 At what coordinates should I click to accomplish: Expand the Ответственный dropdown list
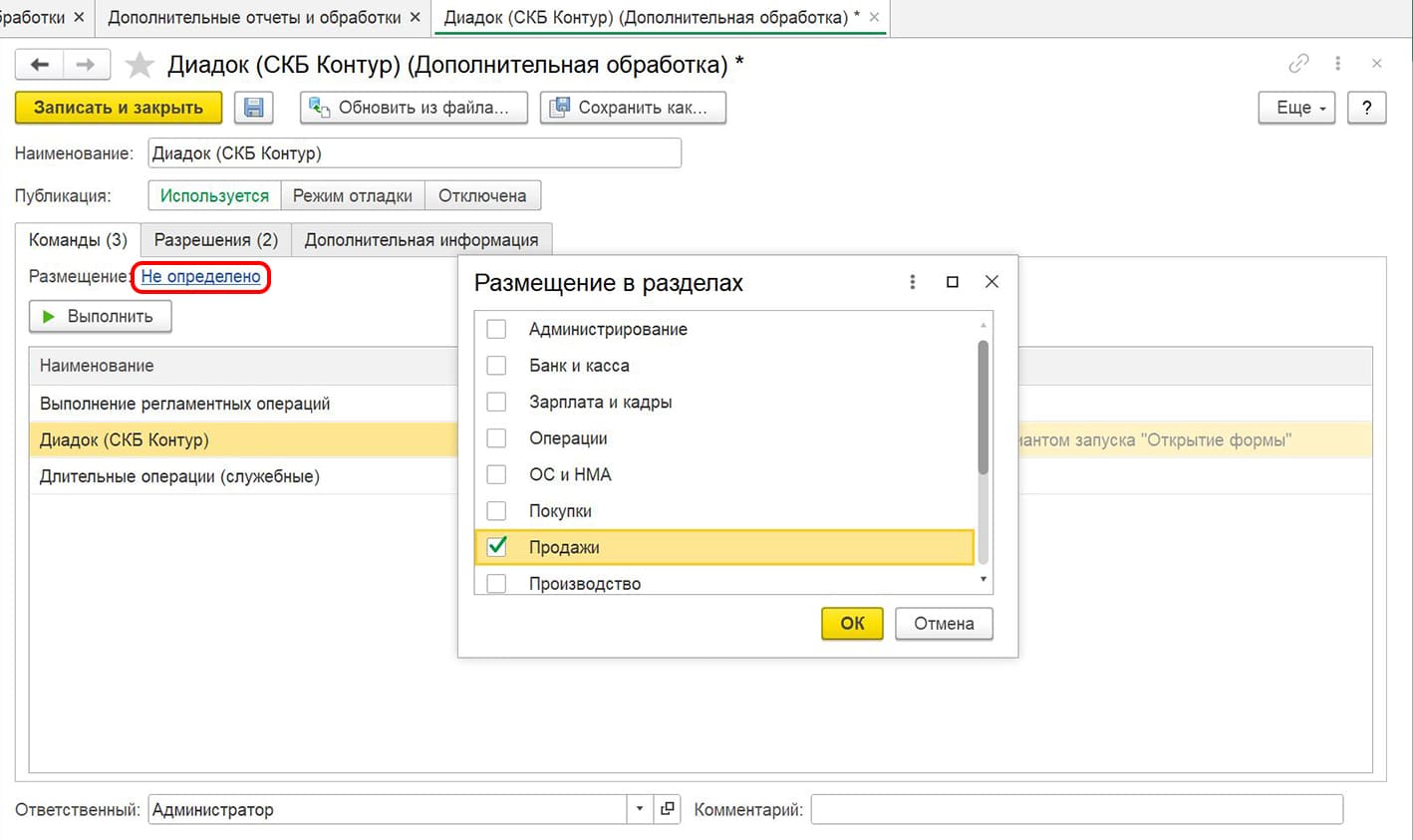click(640, 809)
